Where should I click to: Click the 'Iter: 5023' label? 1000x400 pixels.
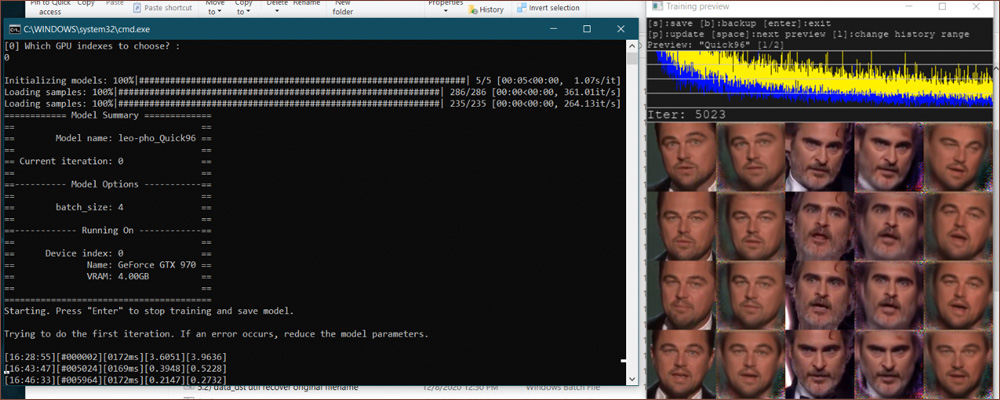tap(686, 115)
